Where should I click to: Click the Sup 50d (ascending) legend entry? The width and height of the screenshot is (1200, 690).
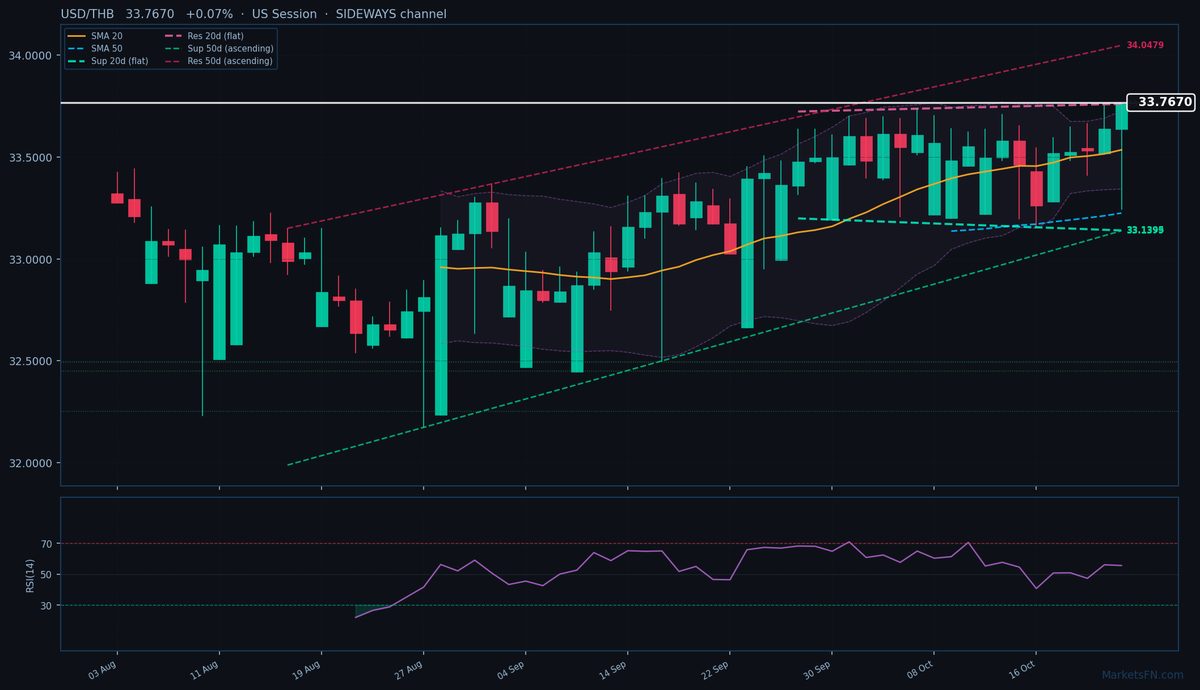click(218, 48)
